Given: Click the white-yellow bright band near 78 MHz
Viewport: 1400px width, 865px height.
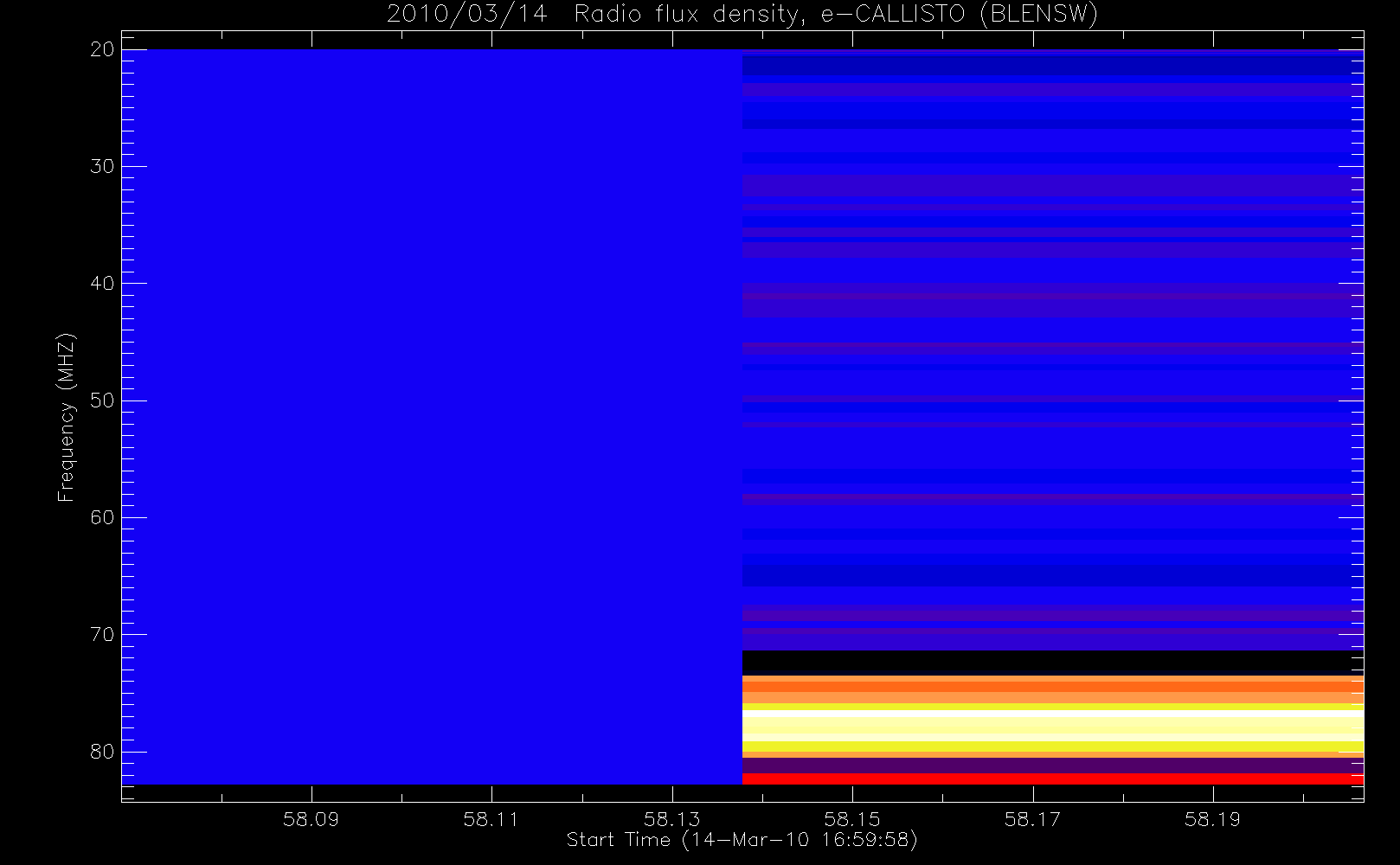Looking at the screenshot, I should [1053, 725].
